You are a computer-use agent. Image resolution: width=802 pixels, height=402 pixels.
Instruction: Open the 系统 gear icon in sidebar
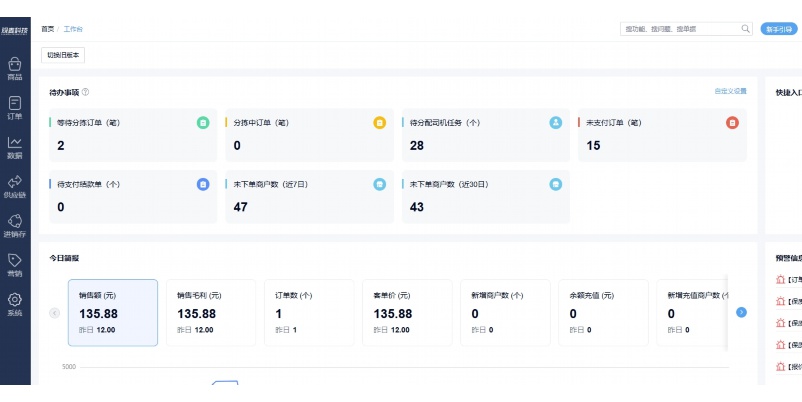[x=15, y=299]
